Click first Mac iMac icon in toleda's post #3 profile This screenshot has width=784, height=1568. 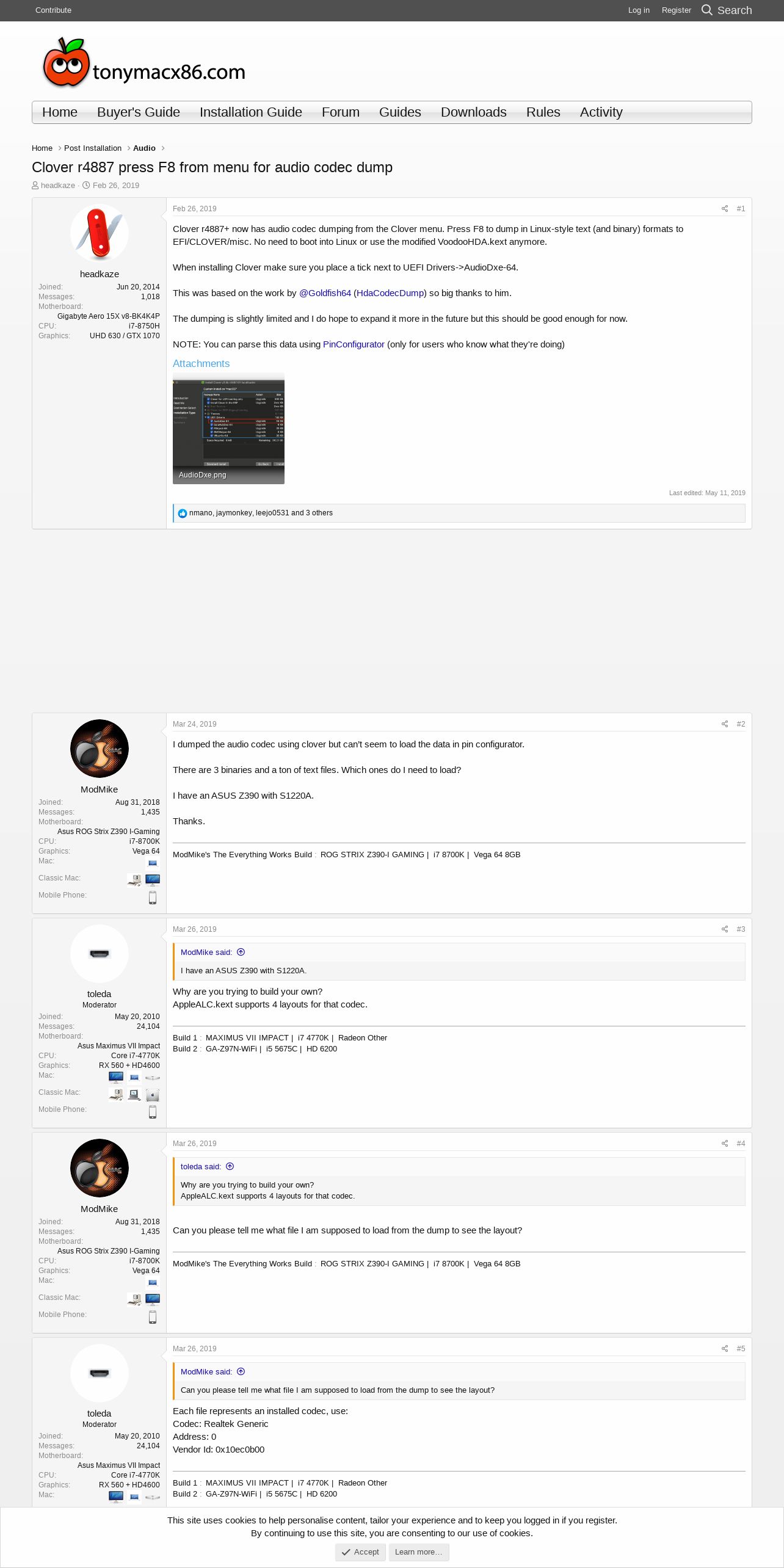click(116, 1078)
